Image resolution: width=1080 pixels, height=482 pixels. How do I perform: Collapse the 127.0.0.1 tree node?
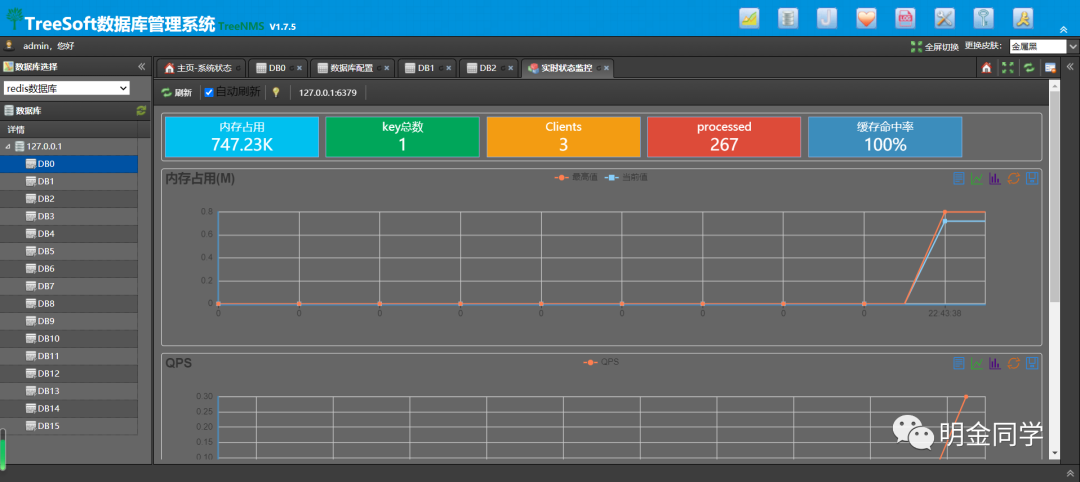8,146
